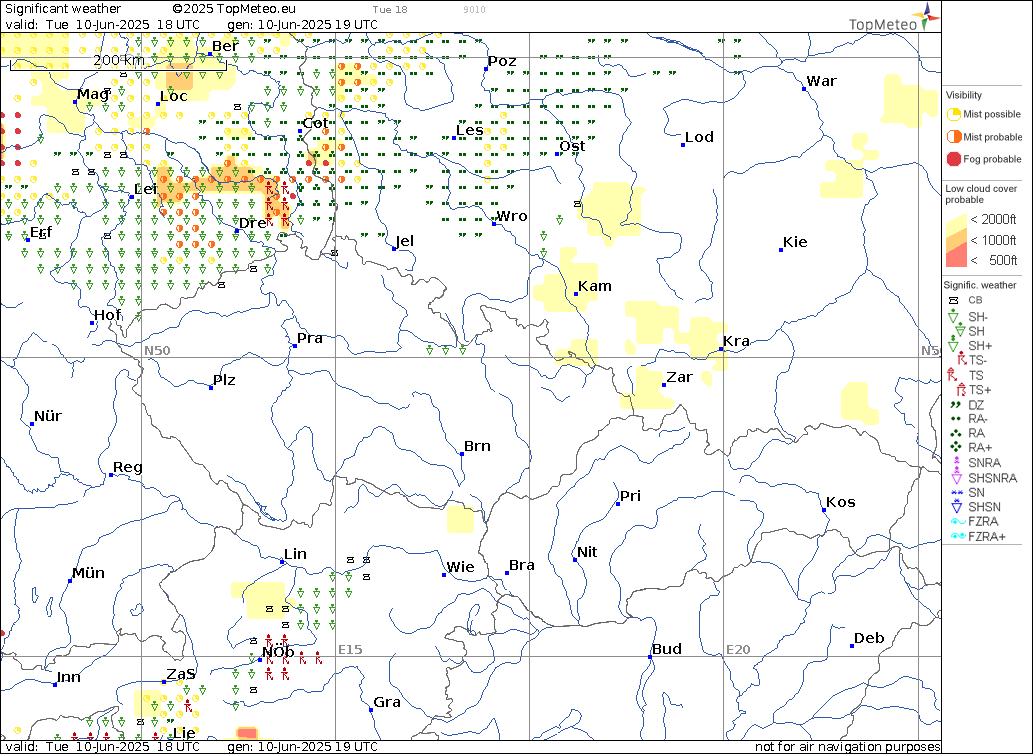This screenshot has height=754, width=1033.
Task: Click the N50 latitude label near Hof
Action: click(x=157, y=350)
